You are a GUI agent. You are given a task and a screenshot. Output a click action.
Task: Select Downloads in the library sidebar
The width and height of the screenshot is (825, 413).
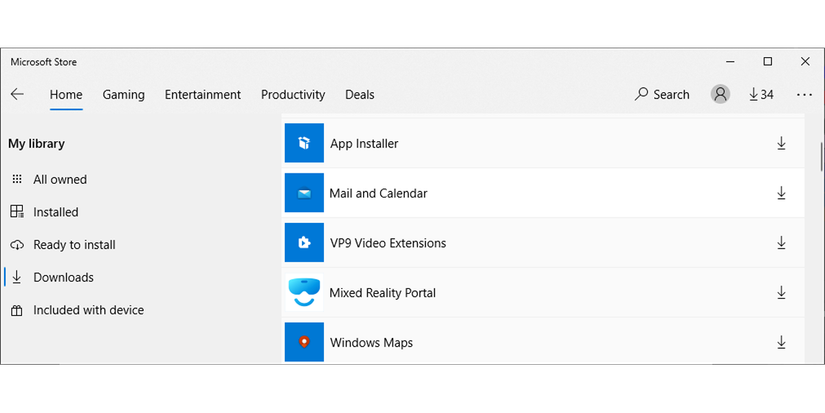click(x=63, y=277)
